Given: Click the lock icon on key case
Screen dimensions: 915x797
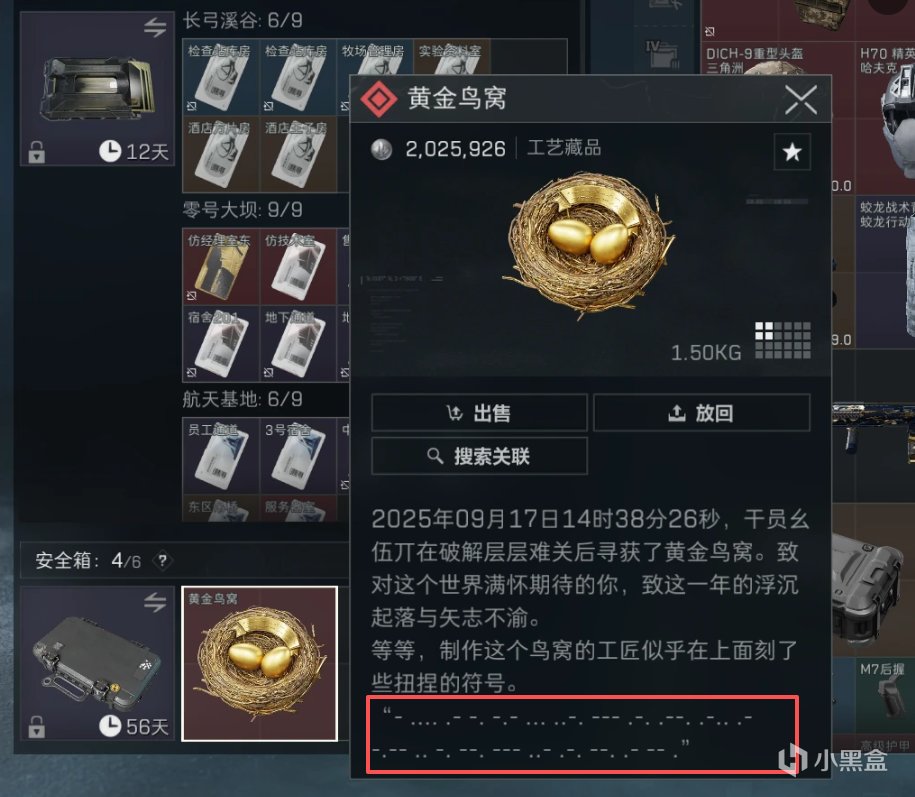Looking at the screenshot, I should [37, 152].
